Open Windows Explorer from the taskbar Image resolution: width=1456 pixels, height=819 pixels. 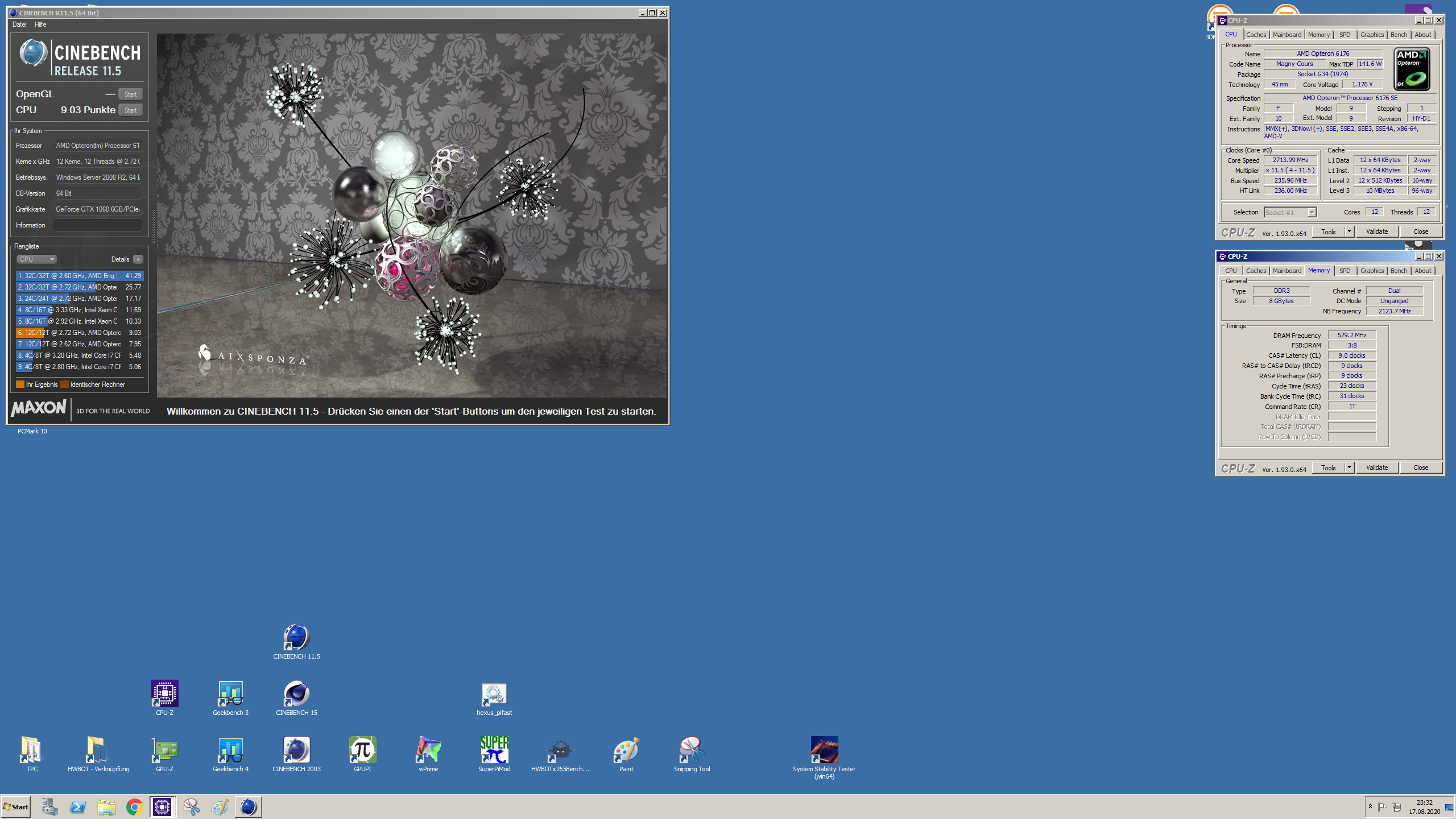tap(106, 806)
